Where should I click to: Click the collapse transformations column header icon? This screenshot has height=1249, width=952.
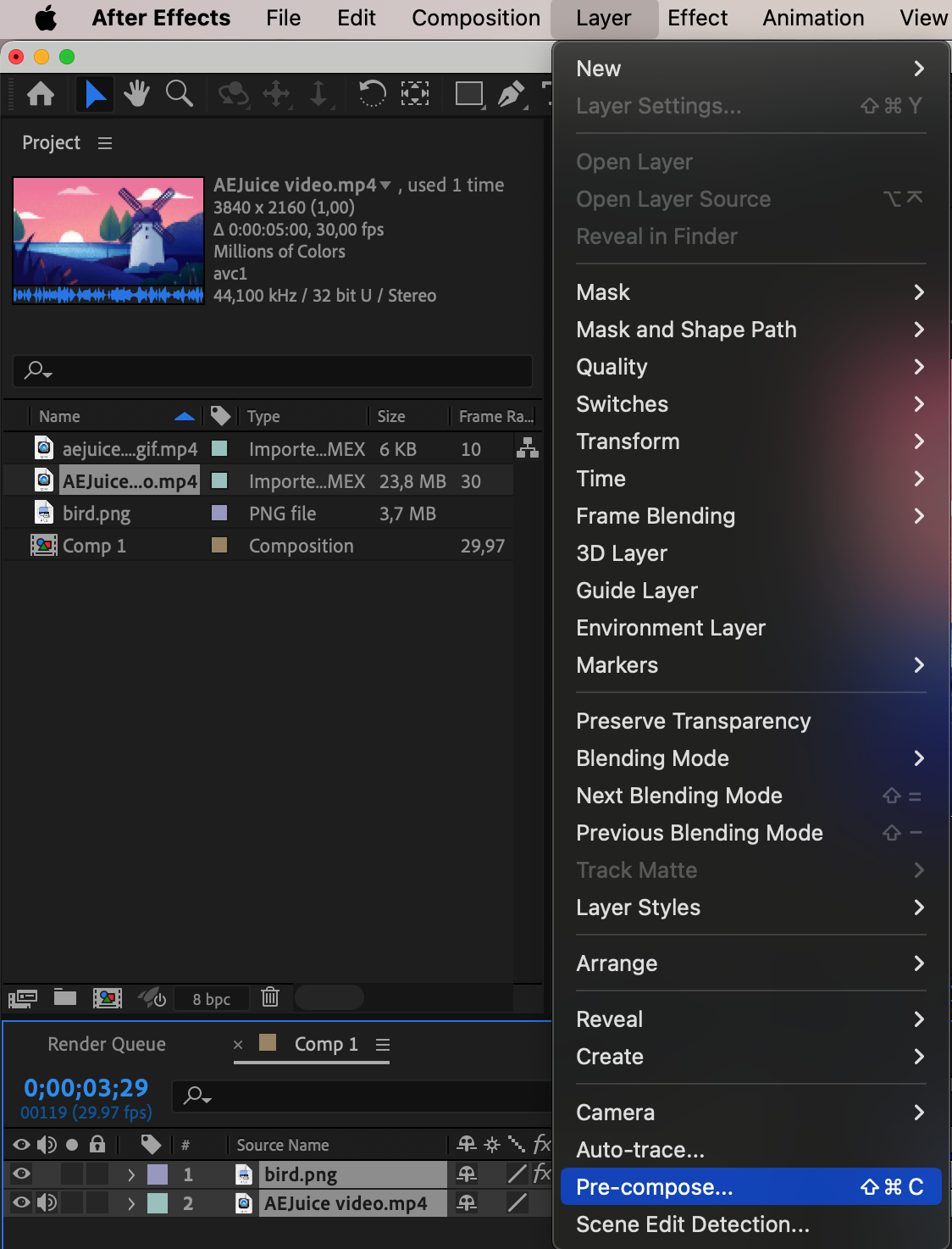492,1145
